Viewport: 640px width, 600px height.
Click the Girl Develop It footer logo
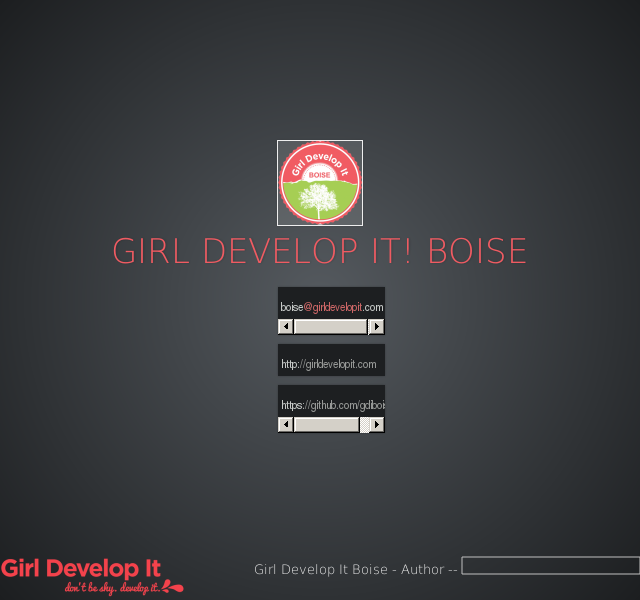coord(92,576)
